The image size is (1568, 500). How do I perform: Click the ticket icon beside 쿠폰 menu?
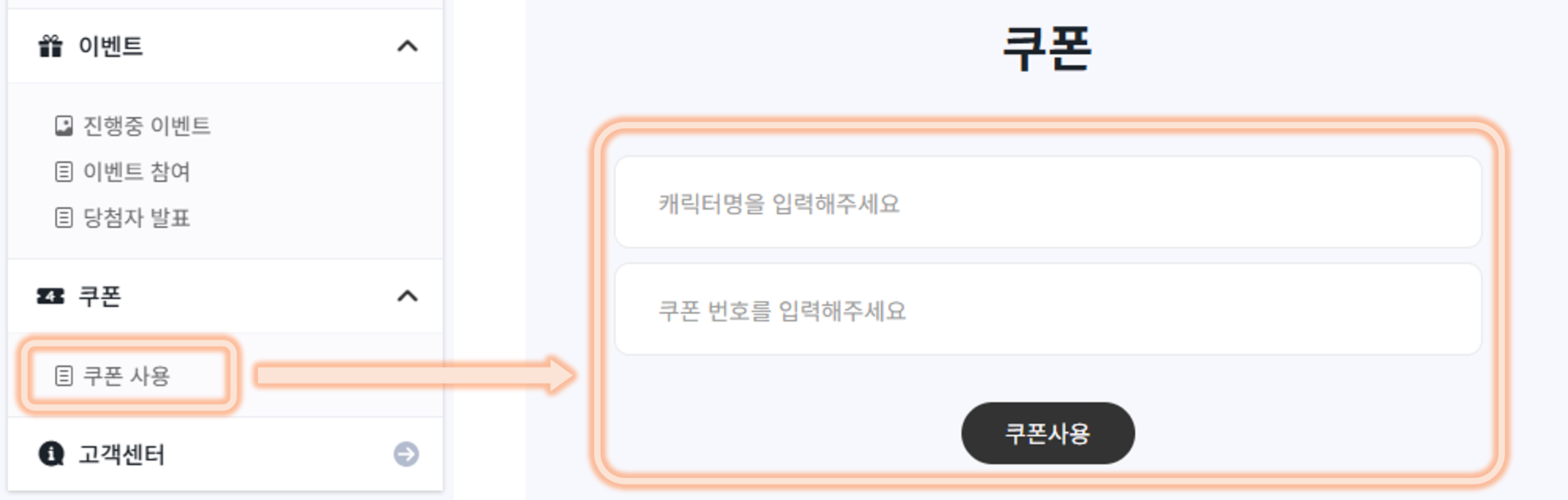tap(51, 297)
